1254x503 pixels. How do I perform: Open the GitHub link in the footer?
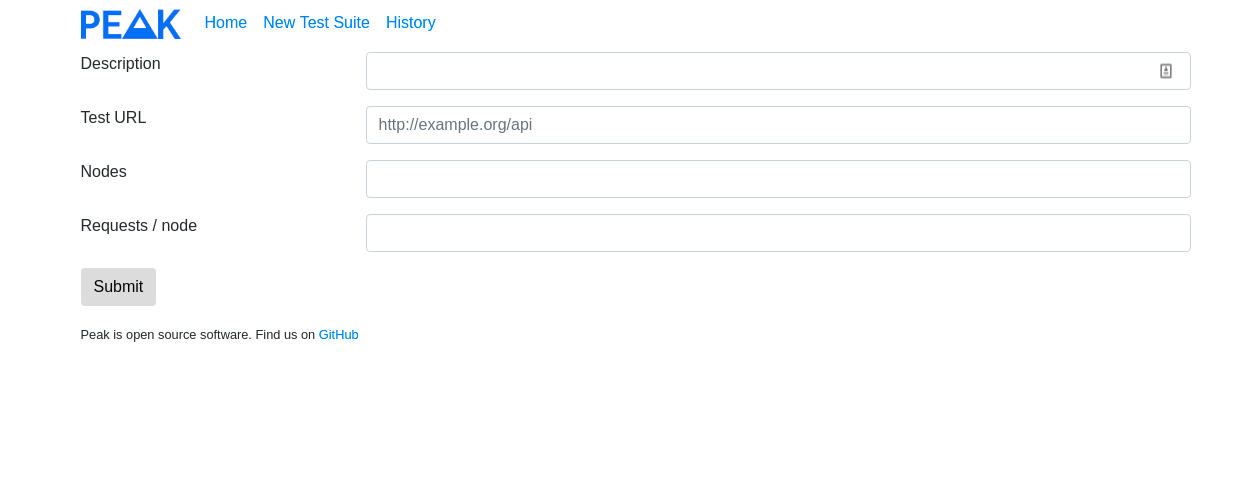[x=338, y=335]
